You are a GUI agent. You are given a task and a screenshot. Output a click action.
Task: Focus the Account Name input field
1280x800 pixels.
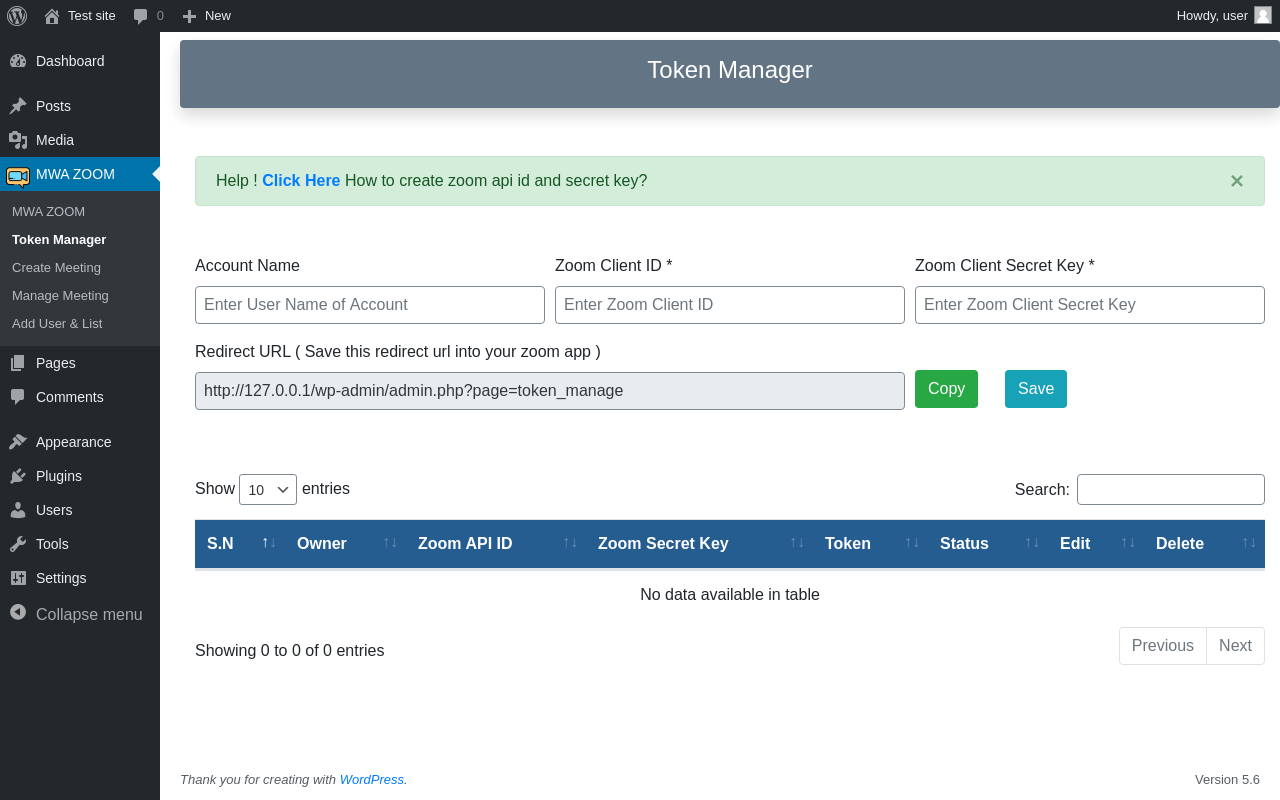point(370,305)
